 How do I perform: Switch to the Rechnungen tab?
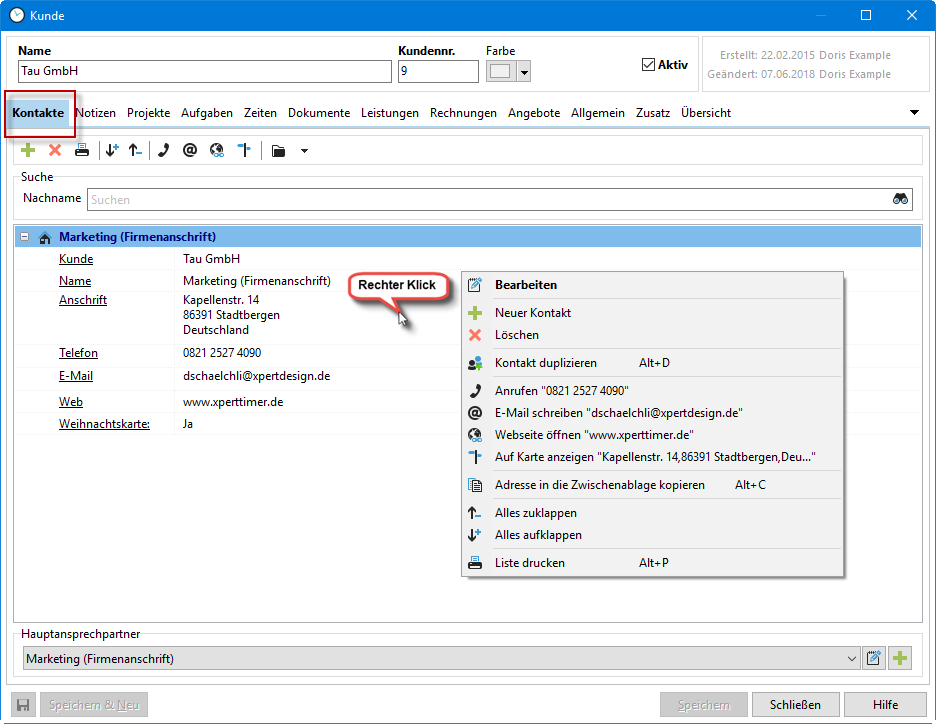coord(463,113)
